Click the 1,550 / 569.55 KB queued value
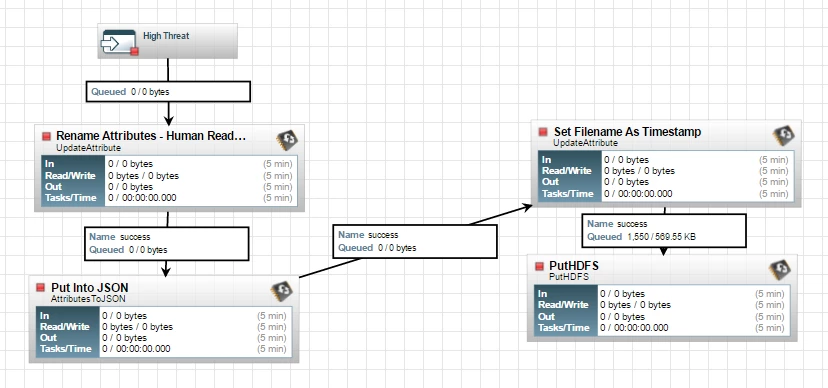Viewport: 828px width, 388px height. [662, 237]
